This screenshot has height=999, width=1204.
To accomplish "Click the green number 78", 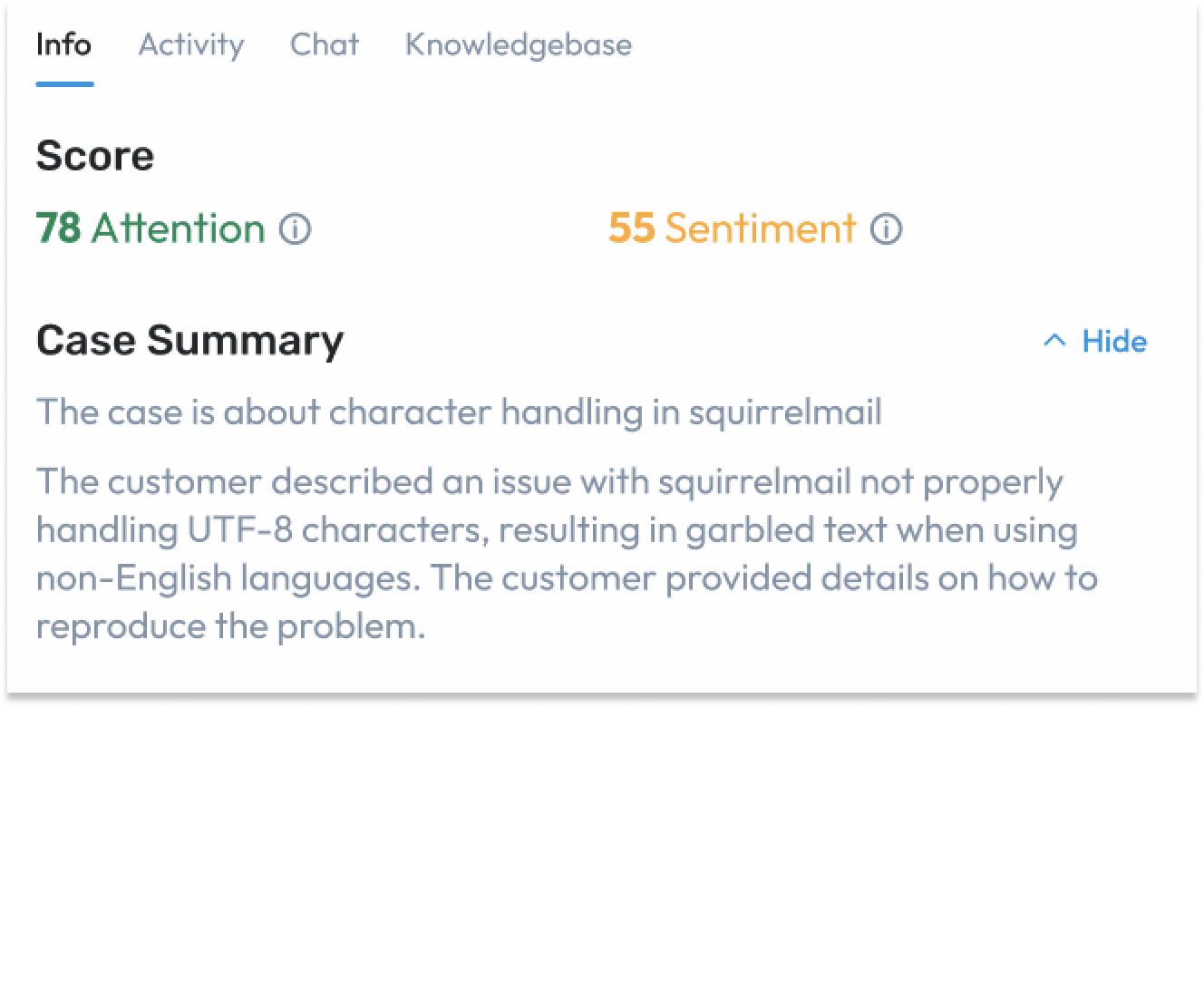I will (x=58, y=228).
